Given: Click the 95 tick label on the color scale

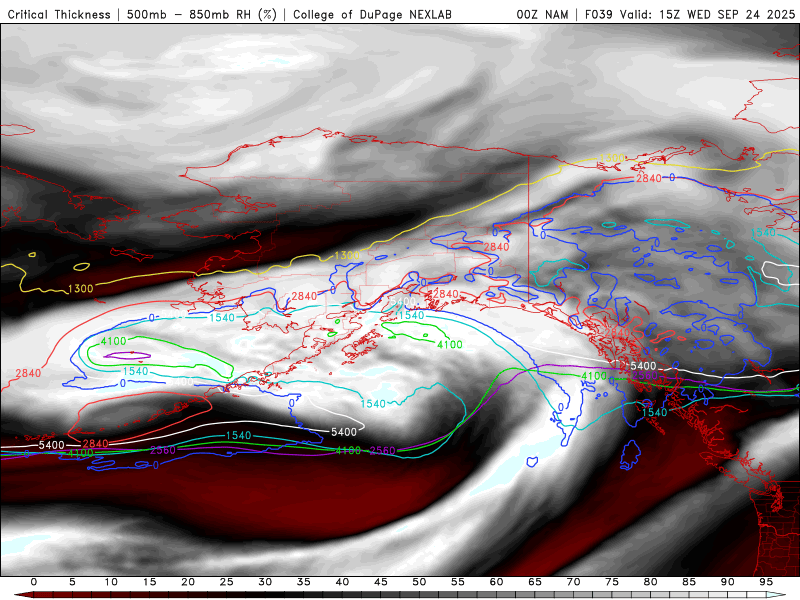Looking at the screenshot, I should click(766, 582).
